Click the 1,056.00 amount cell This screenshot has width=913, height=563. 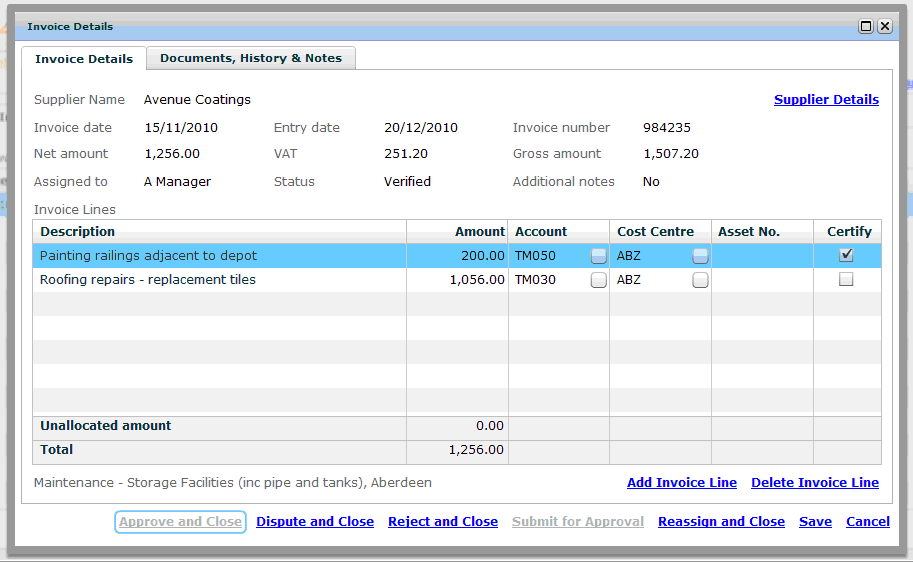pyautogui.click(x=457, y=280)
